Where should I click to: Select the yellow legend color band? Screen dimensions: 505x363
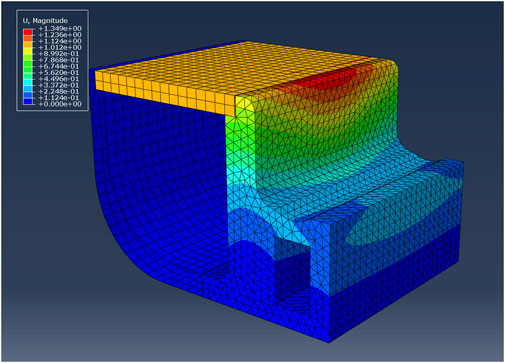tap(28, 51)
